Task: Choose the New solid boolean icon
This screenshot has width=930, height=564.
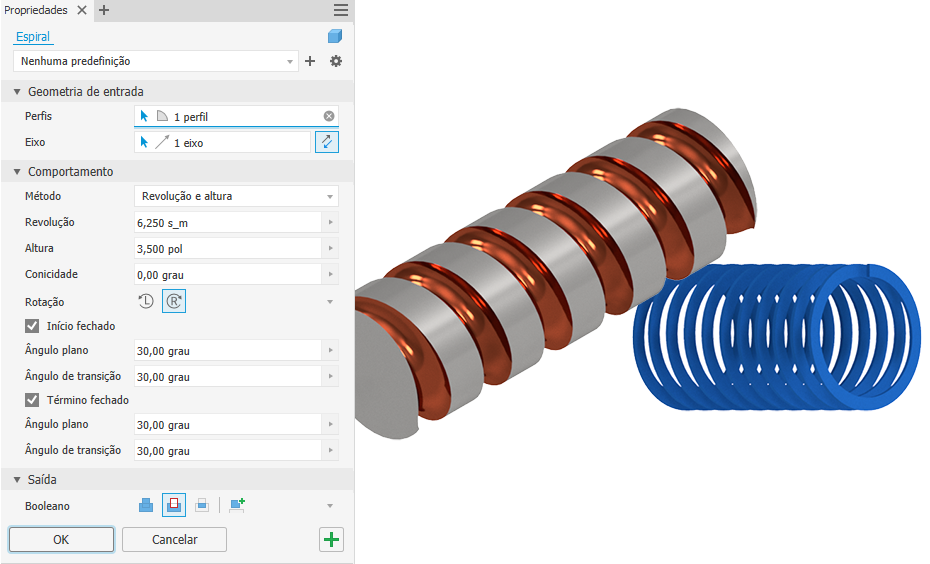Action: 237,505
